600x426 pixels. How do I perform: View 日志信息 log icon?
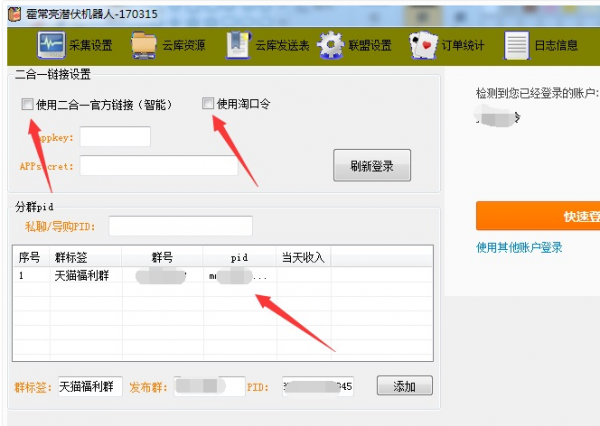tap(516, 45)
